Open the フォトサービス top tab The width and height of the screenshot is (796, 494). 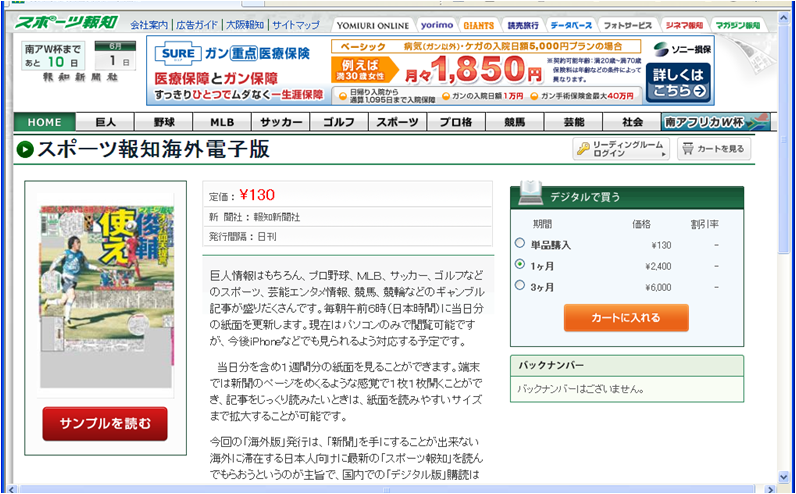(x=628, y=25)
